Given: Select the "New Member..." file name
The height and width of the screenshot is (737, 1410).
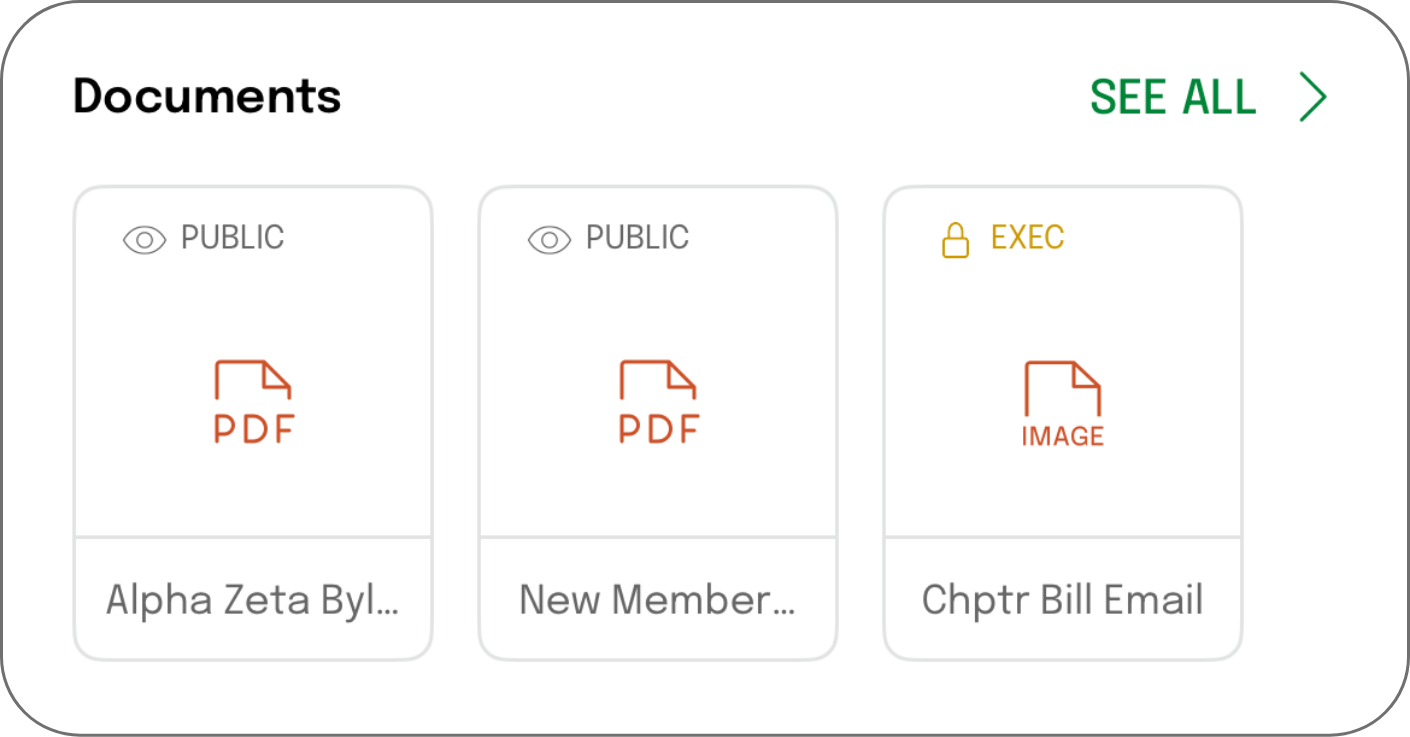Looking at the screenshot, I should coord(658,600).
